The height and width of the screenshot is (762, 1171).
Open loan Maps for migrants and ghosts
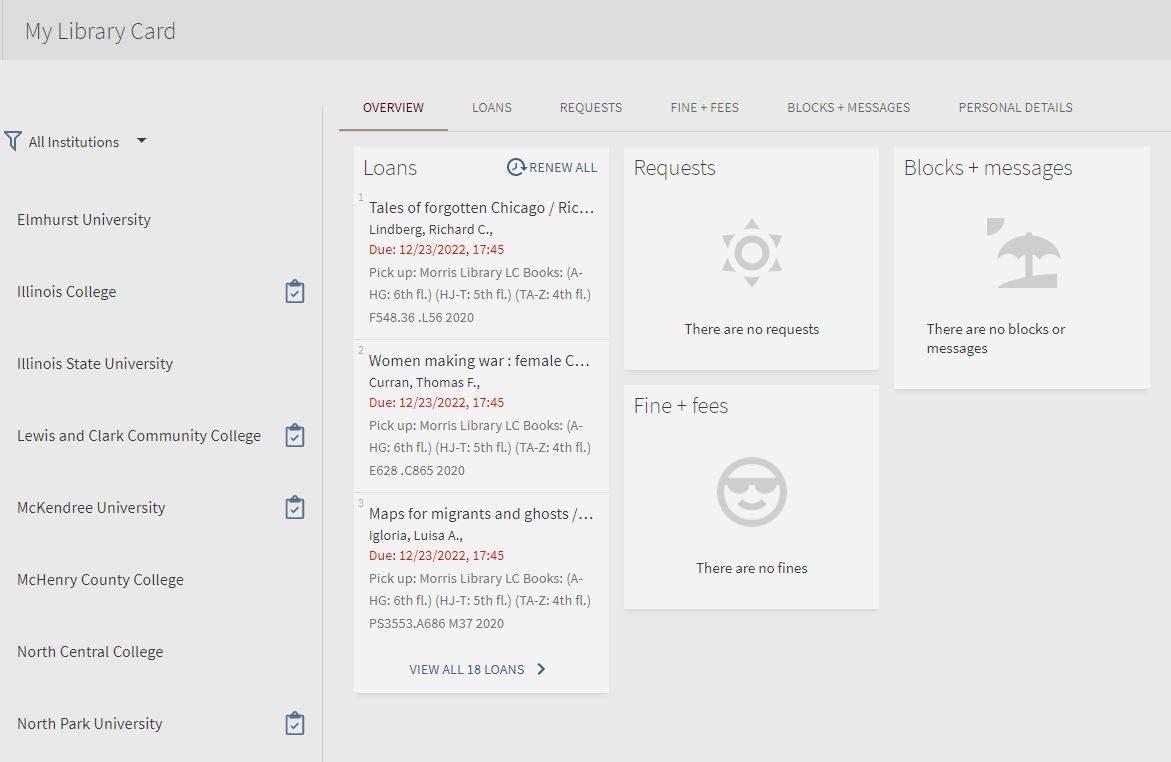[x=481, y=514]
